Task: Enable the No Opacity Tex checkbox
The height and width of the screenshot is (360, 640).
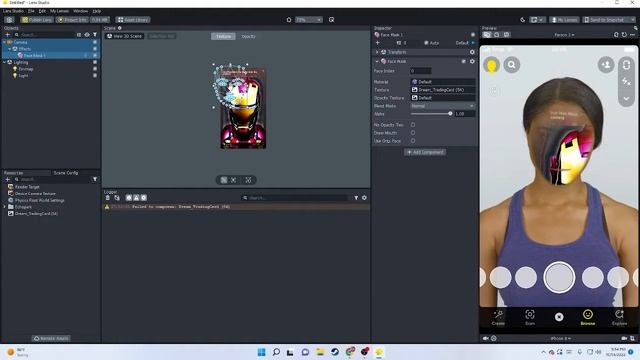Action: 413,125
